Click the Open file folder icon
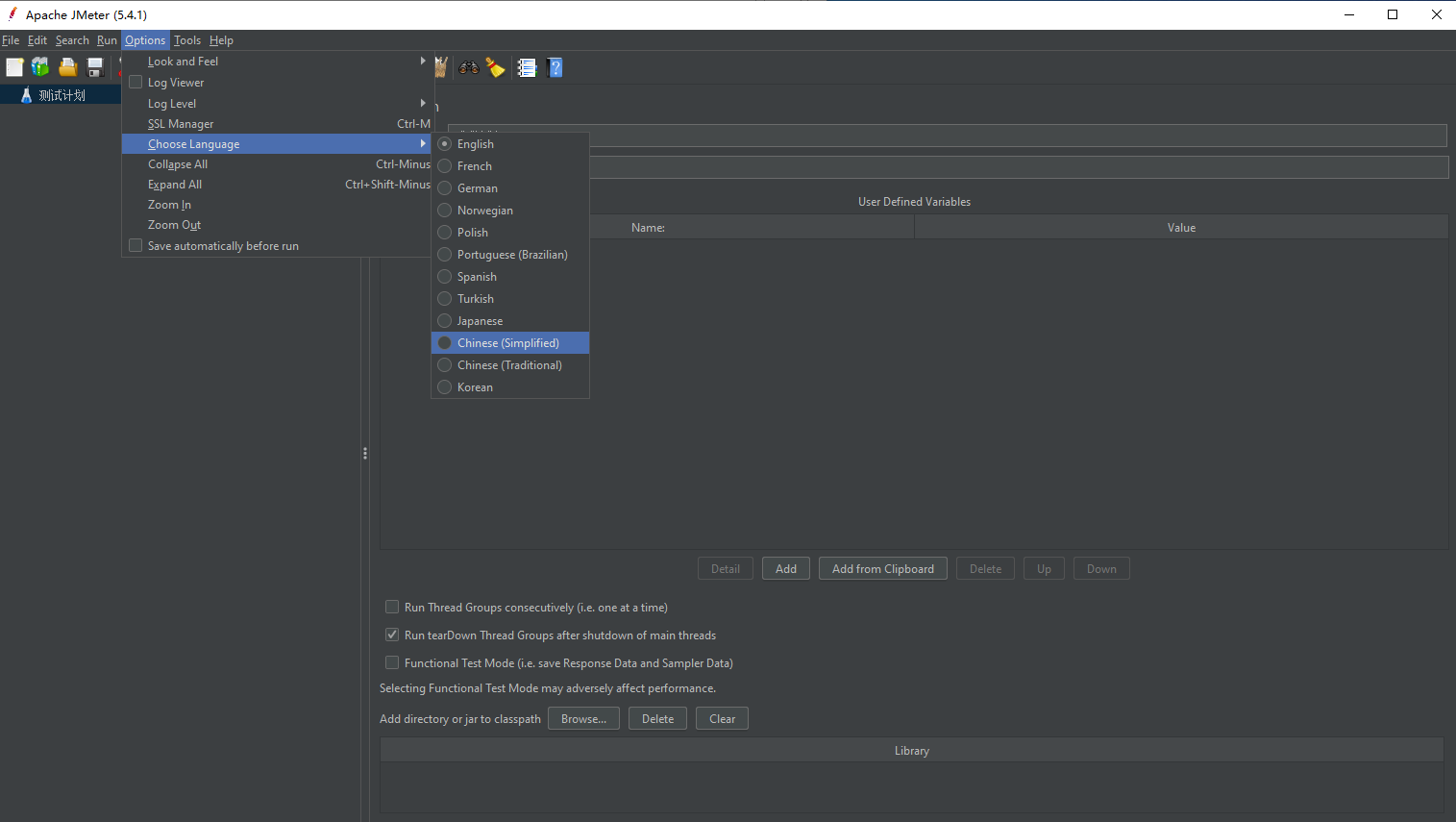The image size is (1456, 822). click(x=68, y=67)
